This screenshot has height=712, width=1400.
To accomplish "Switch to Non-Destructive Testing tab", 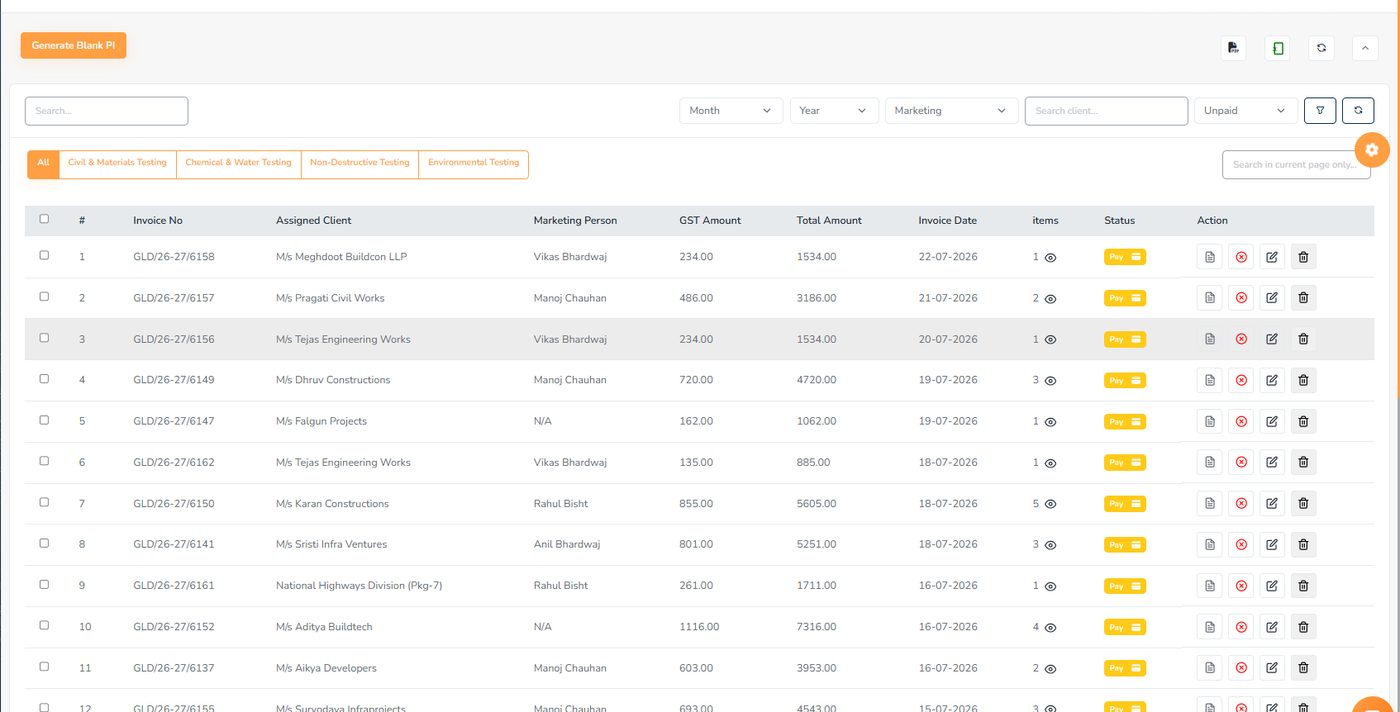I will [360, 163].
